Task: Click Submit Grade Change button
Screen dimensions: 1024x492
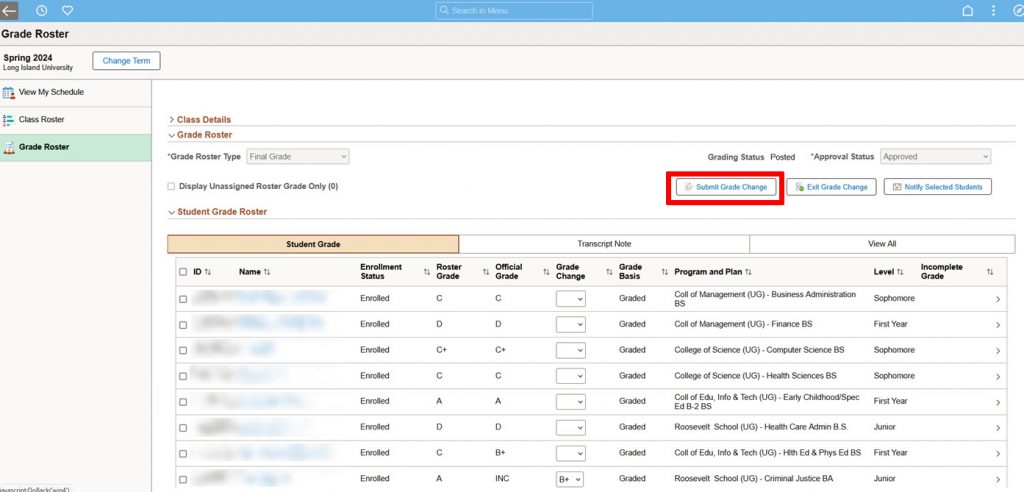Action: pyautogui.click(x=726, y=187)
